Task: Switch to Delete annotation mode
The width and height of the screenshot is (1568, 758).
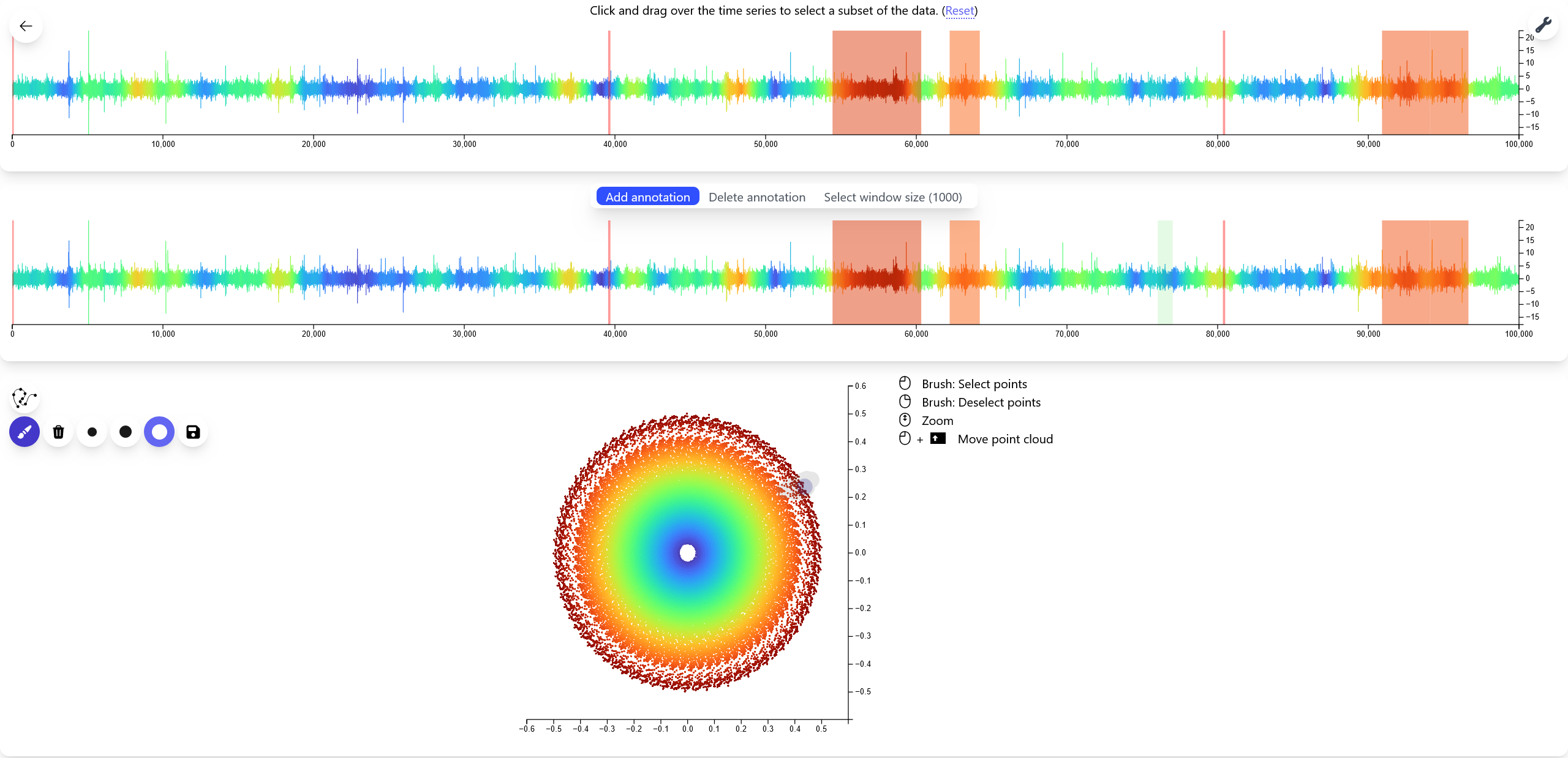Action: (756, 197)
